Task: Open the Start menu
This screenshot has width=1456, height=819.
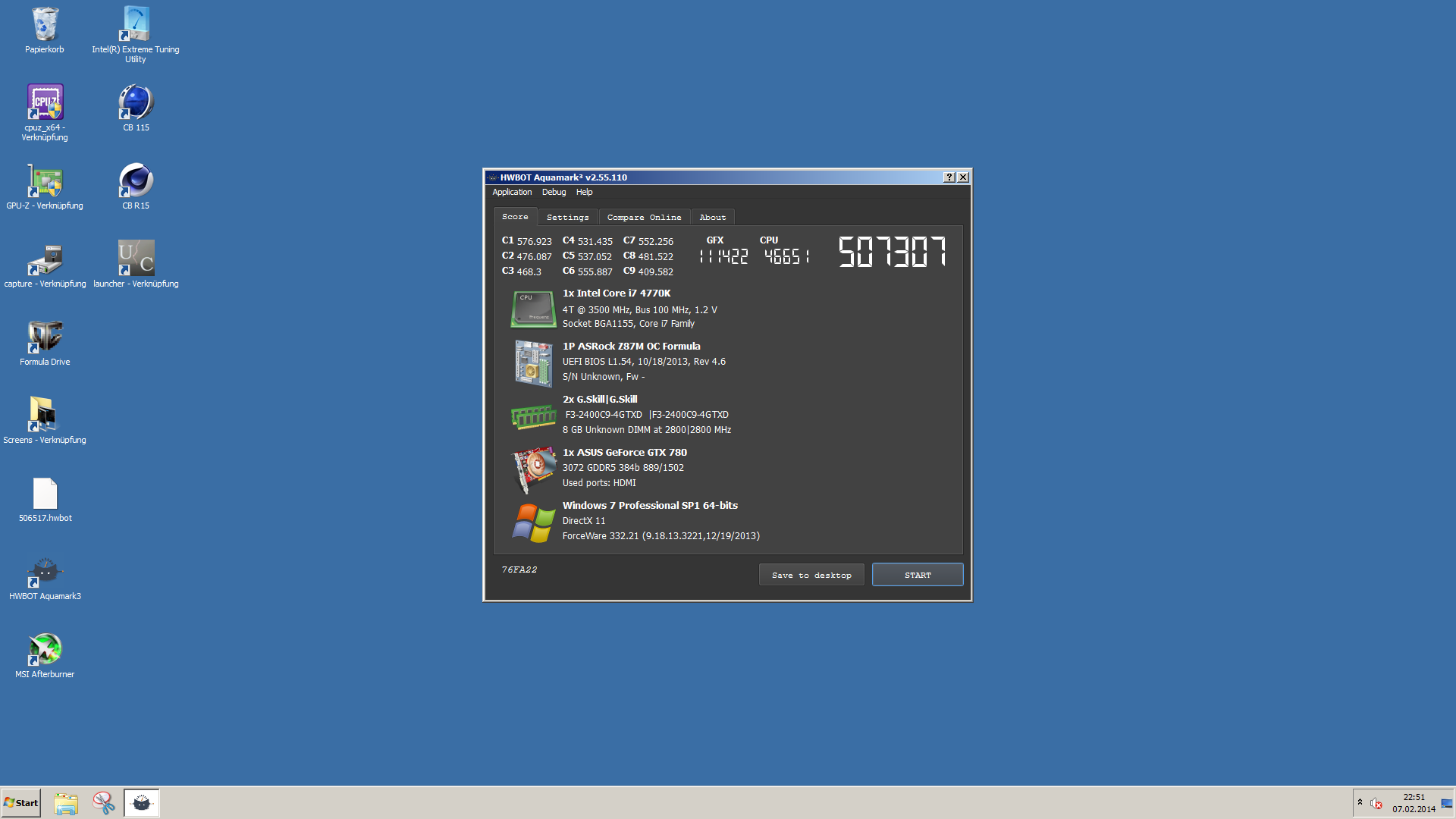Action: coord(20,803)
